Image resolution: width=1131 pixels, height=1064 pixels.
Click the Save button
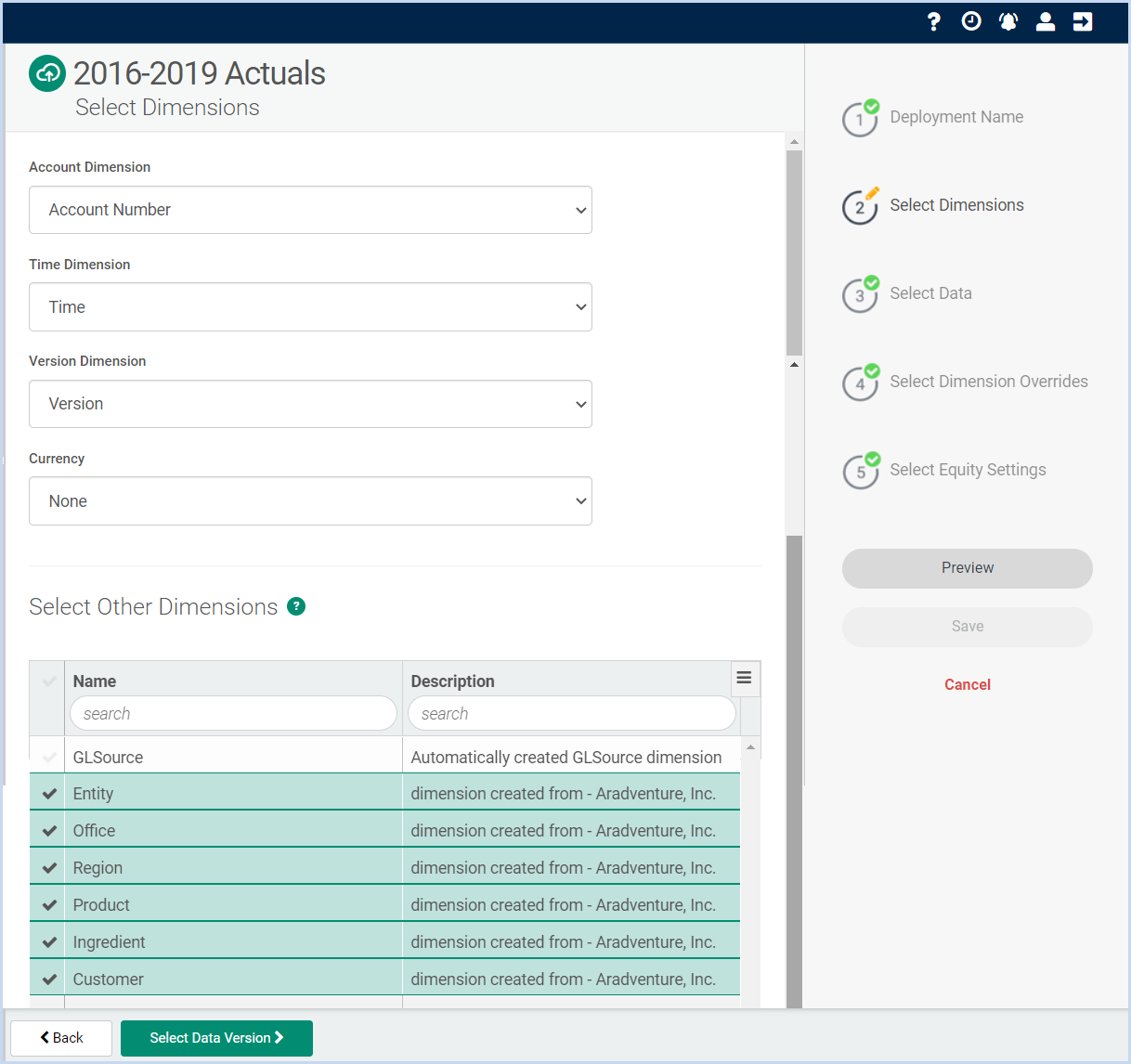pyautogui.click(x=968, y=627)
